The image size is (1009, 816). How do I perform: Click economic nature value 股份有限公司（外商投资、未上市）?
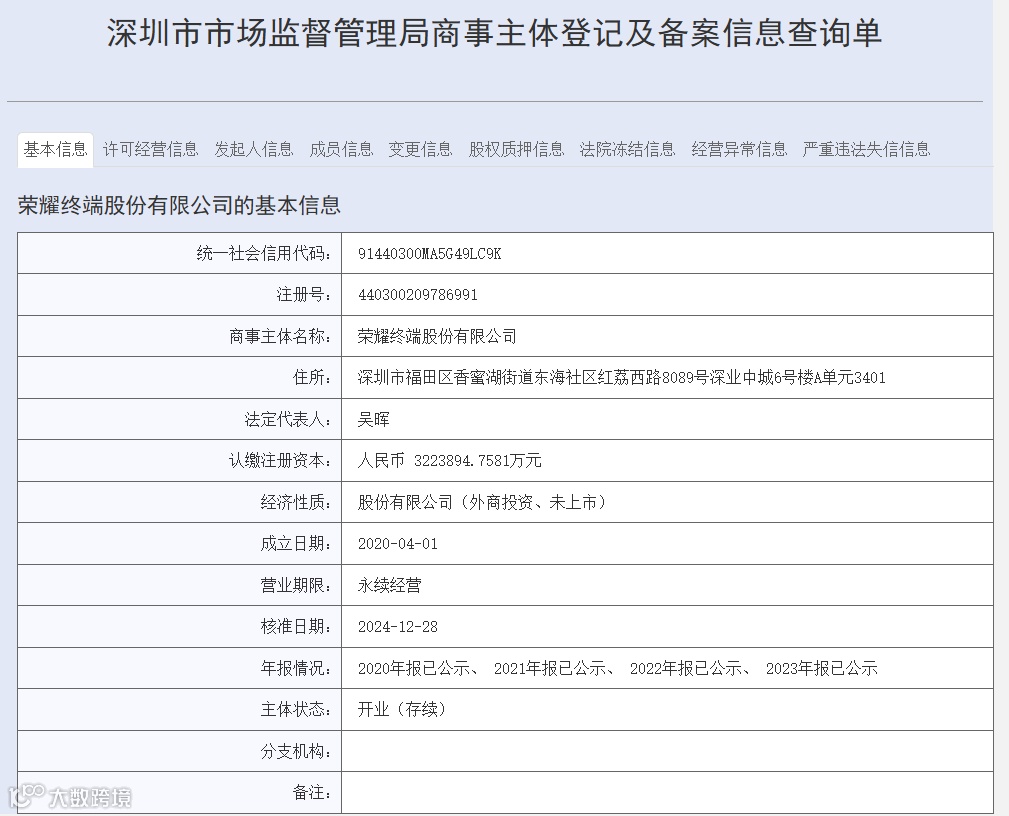point(481,503)
